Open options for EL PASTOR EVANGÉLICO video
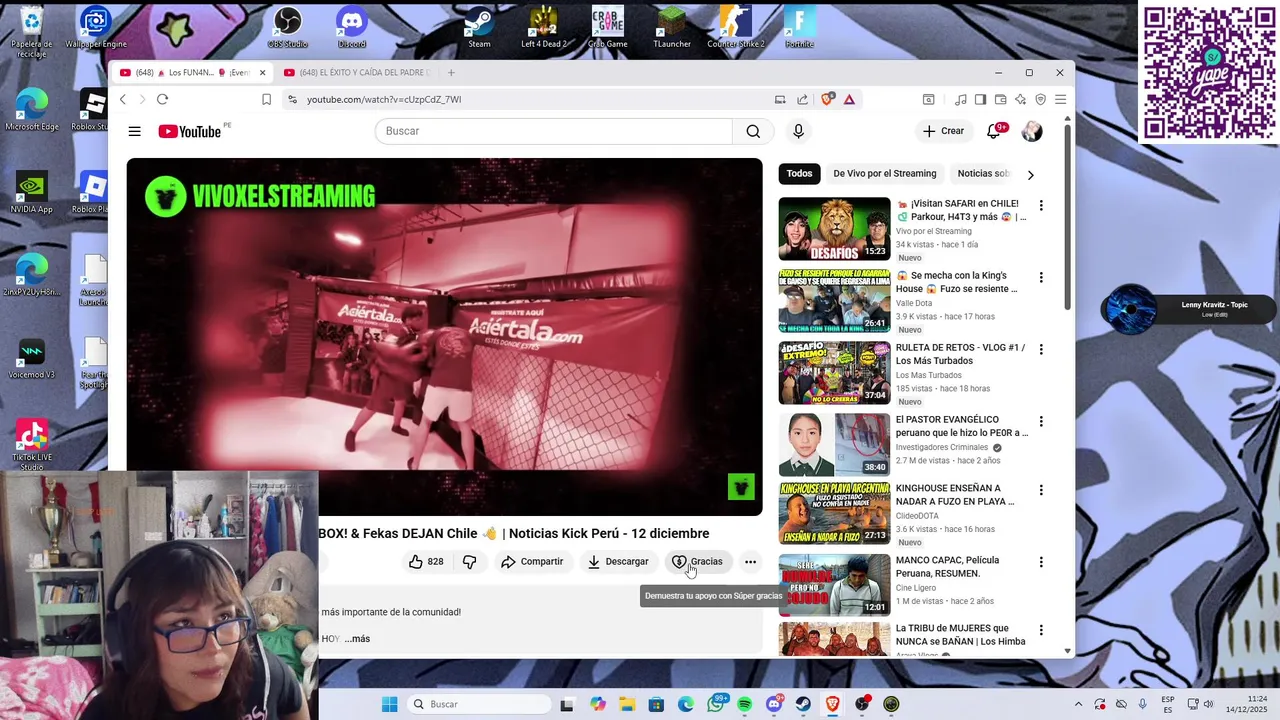The image size is (1280, 720). pos(1041,421)
